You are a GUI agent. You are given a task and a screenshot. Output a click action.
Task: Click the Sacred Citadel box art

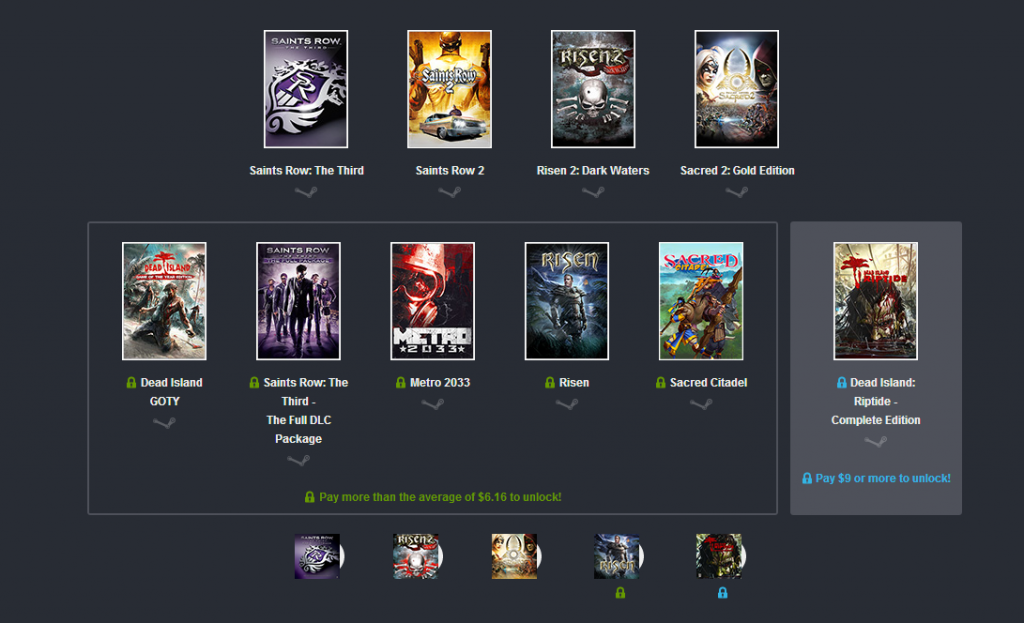[701, 301]
